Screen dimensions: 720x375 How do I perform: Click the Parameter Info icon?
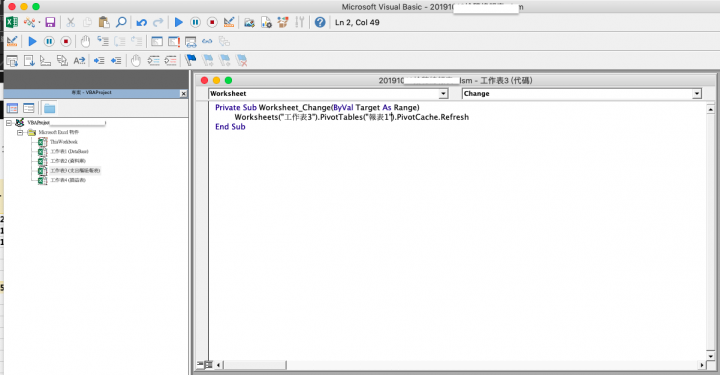pos(62,60)
